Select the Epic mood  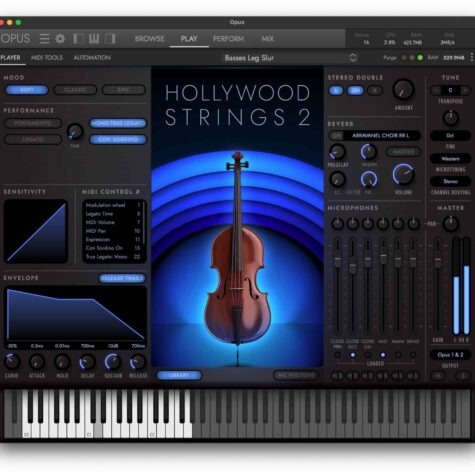click(124, 90)
